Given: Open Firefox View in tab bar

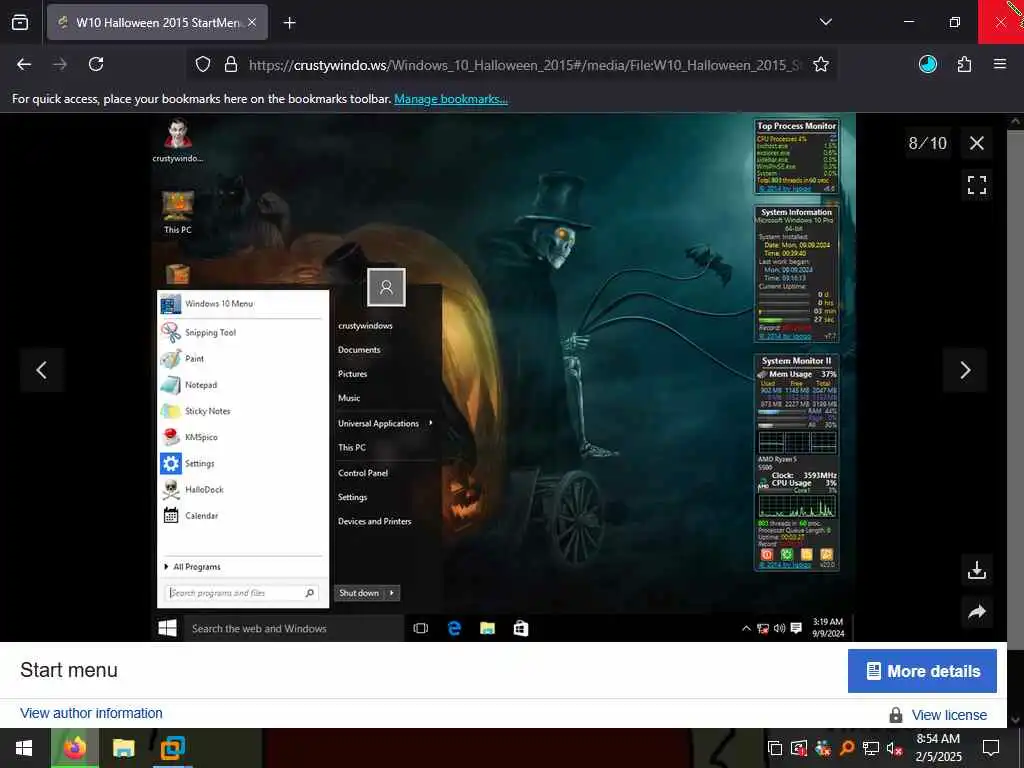Looking at the screenshot, I should point(20,22).
